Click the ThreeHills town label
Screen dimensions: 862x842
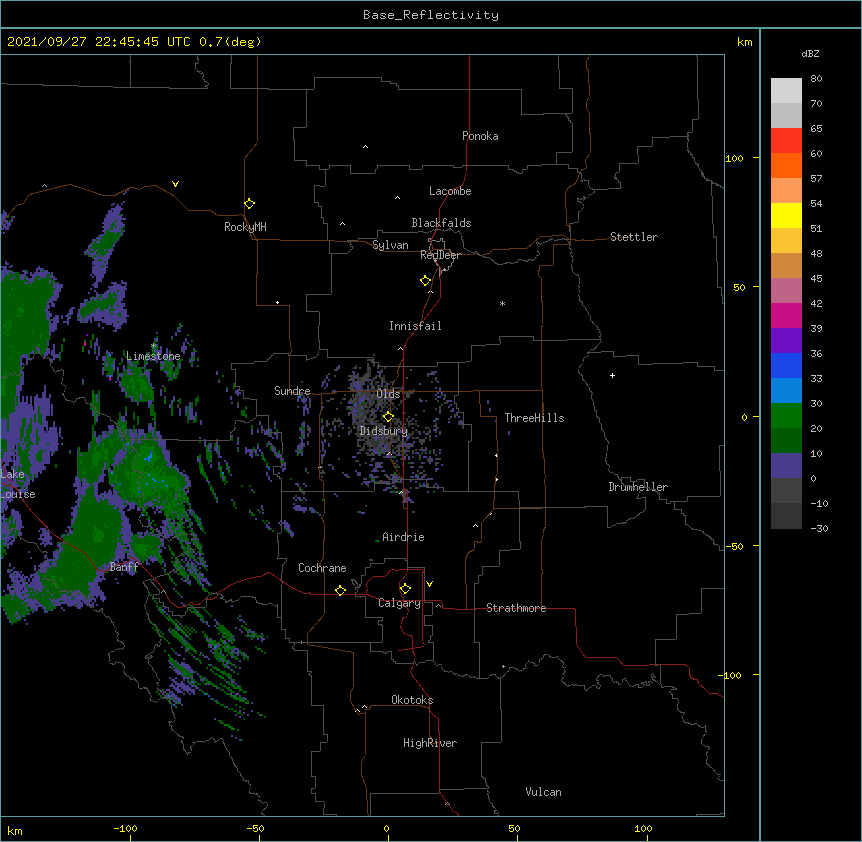point(534,418)
